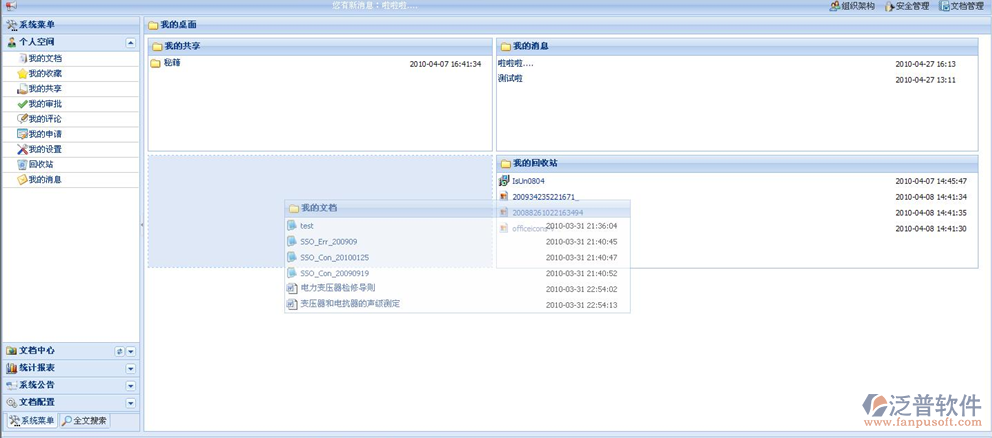Click the 电力变压器检修导则 document icon
This screenshot has width=992, height=438.
(292, 289)
